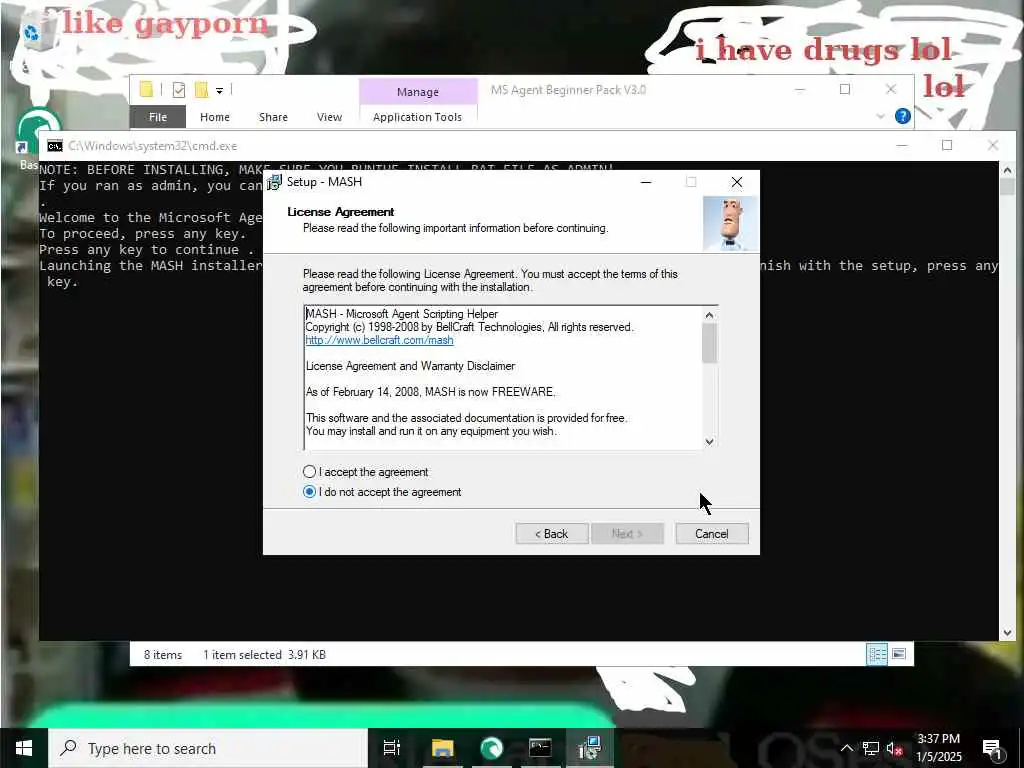Open Task View from the taskbar
Screen dimensions: 1024x768
(x=392, y=748)
